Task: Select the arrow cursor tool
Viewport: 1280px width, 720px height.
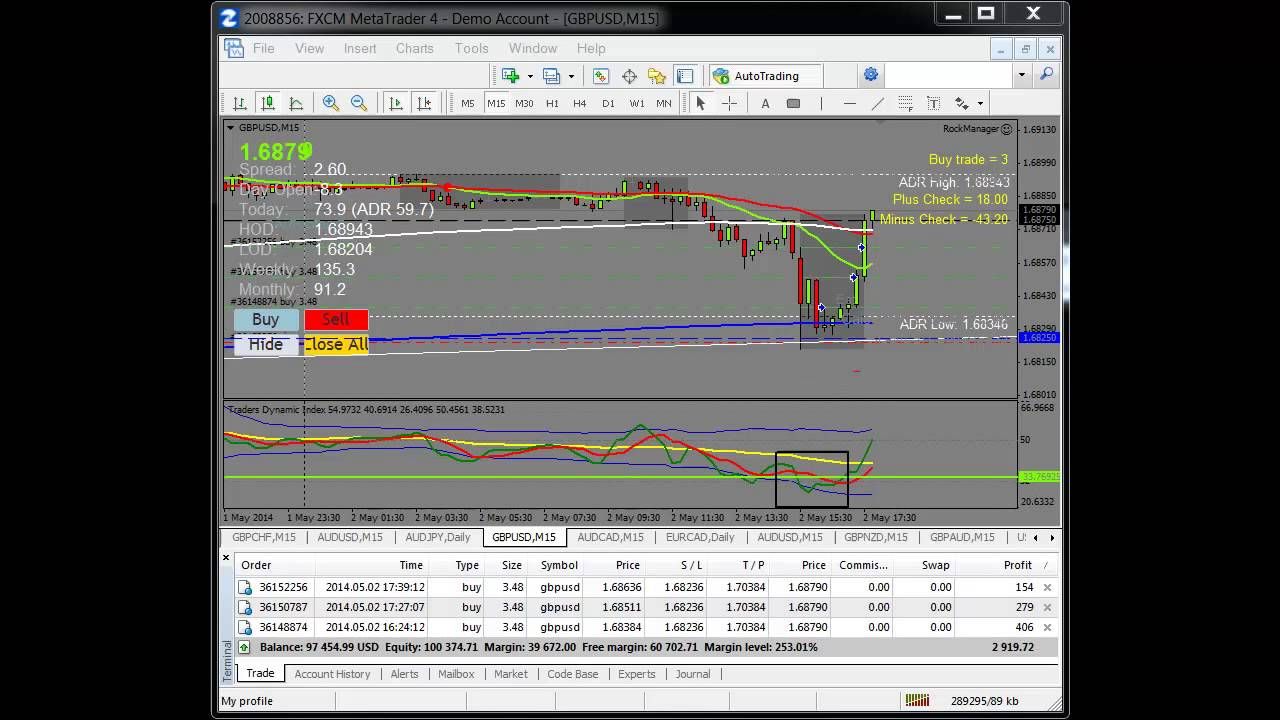Action: point(701,103)
